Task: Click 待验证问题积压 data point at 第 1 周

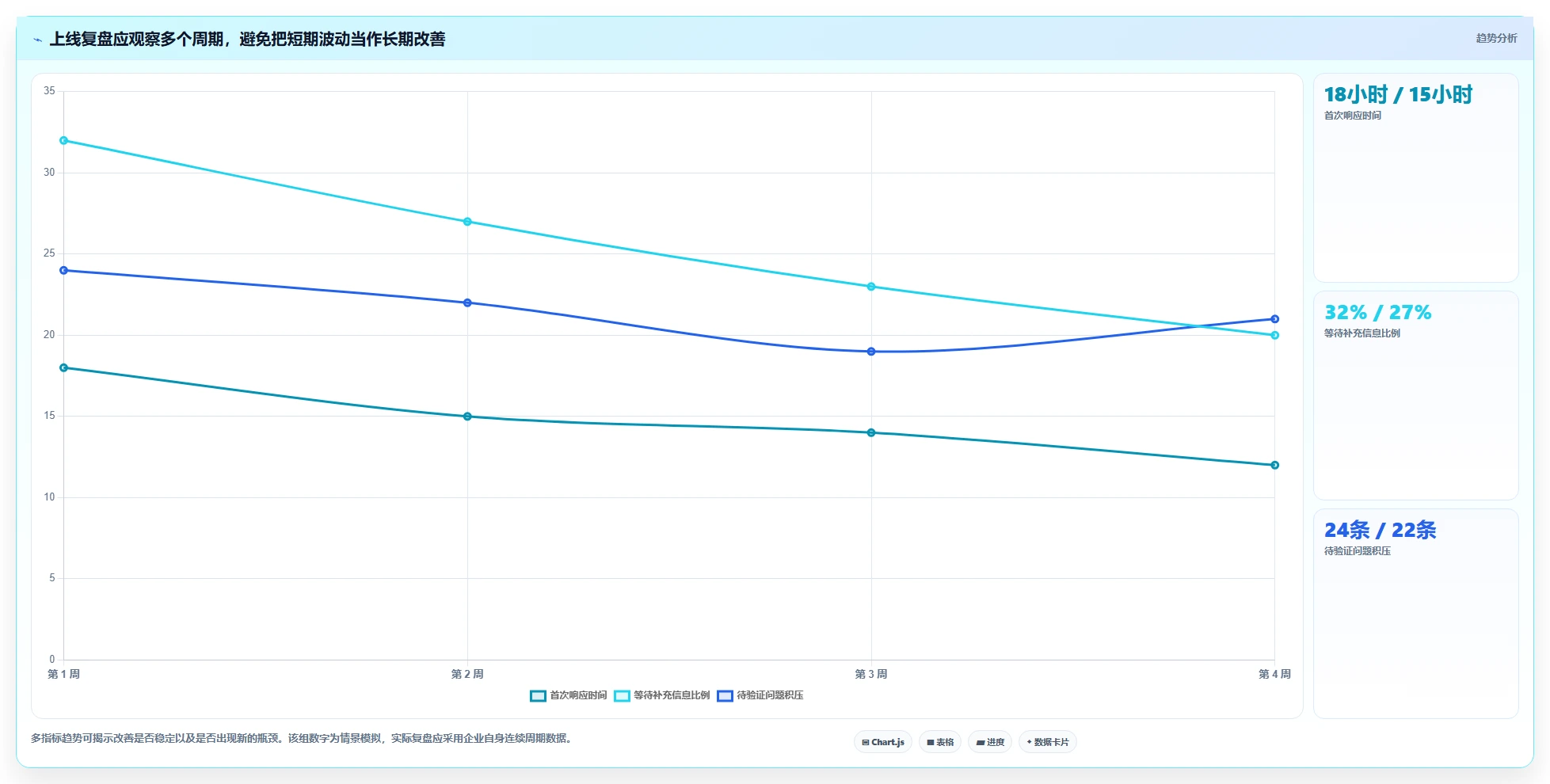Action: [x=64, y=271]
